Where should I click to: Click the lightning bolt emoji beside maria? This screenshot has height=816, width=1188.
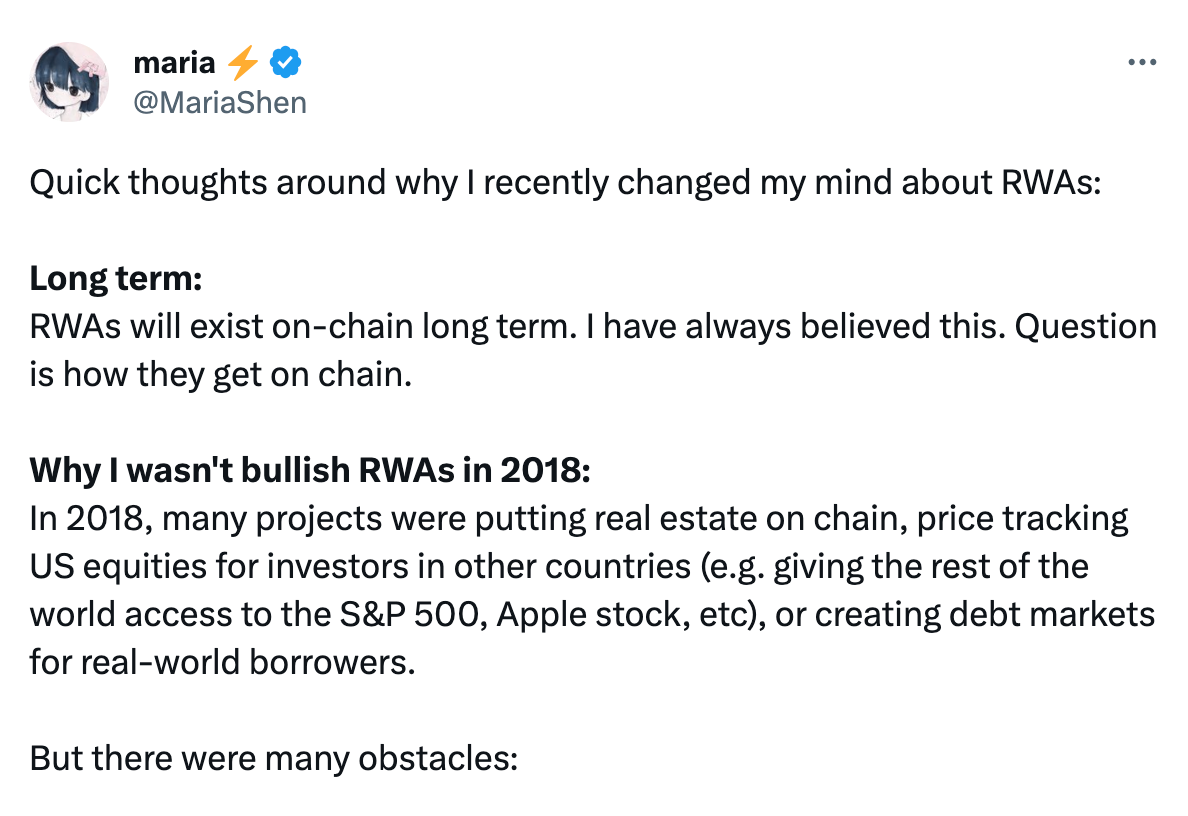[x=243, y=63]
